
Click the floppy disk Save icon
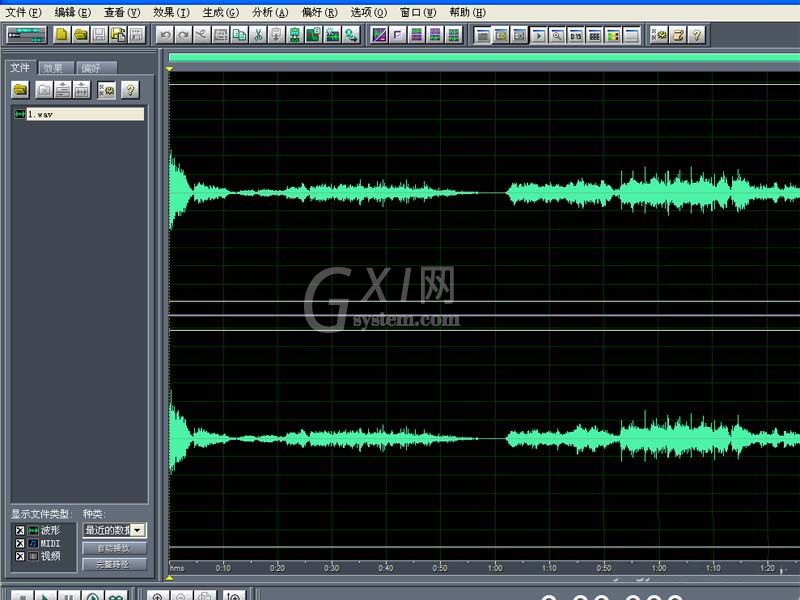(99, 35)
